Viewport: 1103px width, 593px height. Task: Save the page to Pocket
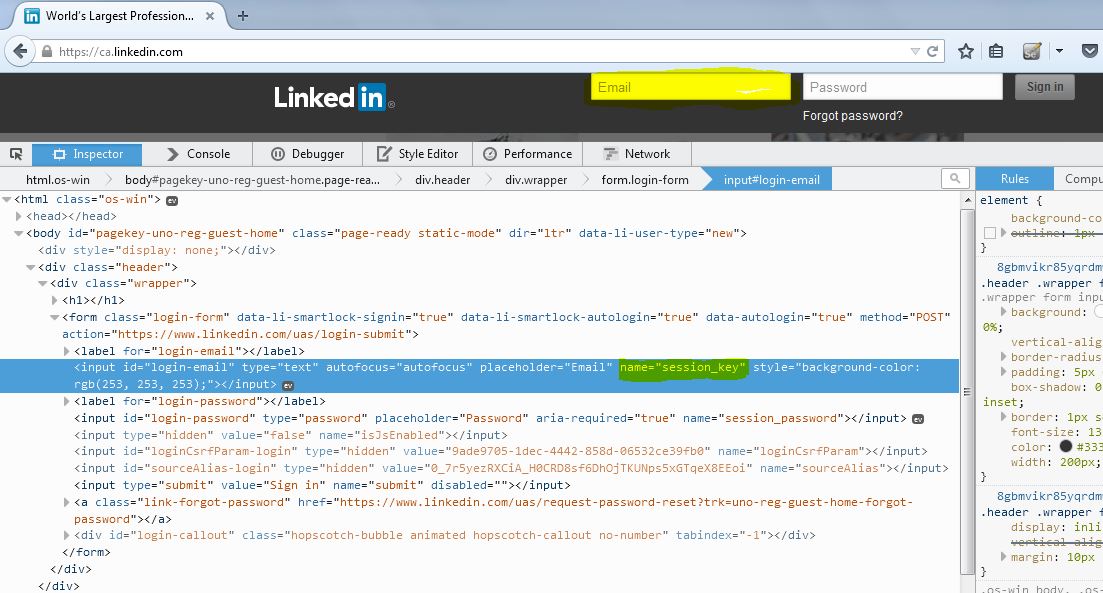tap(1090, 50)
